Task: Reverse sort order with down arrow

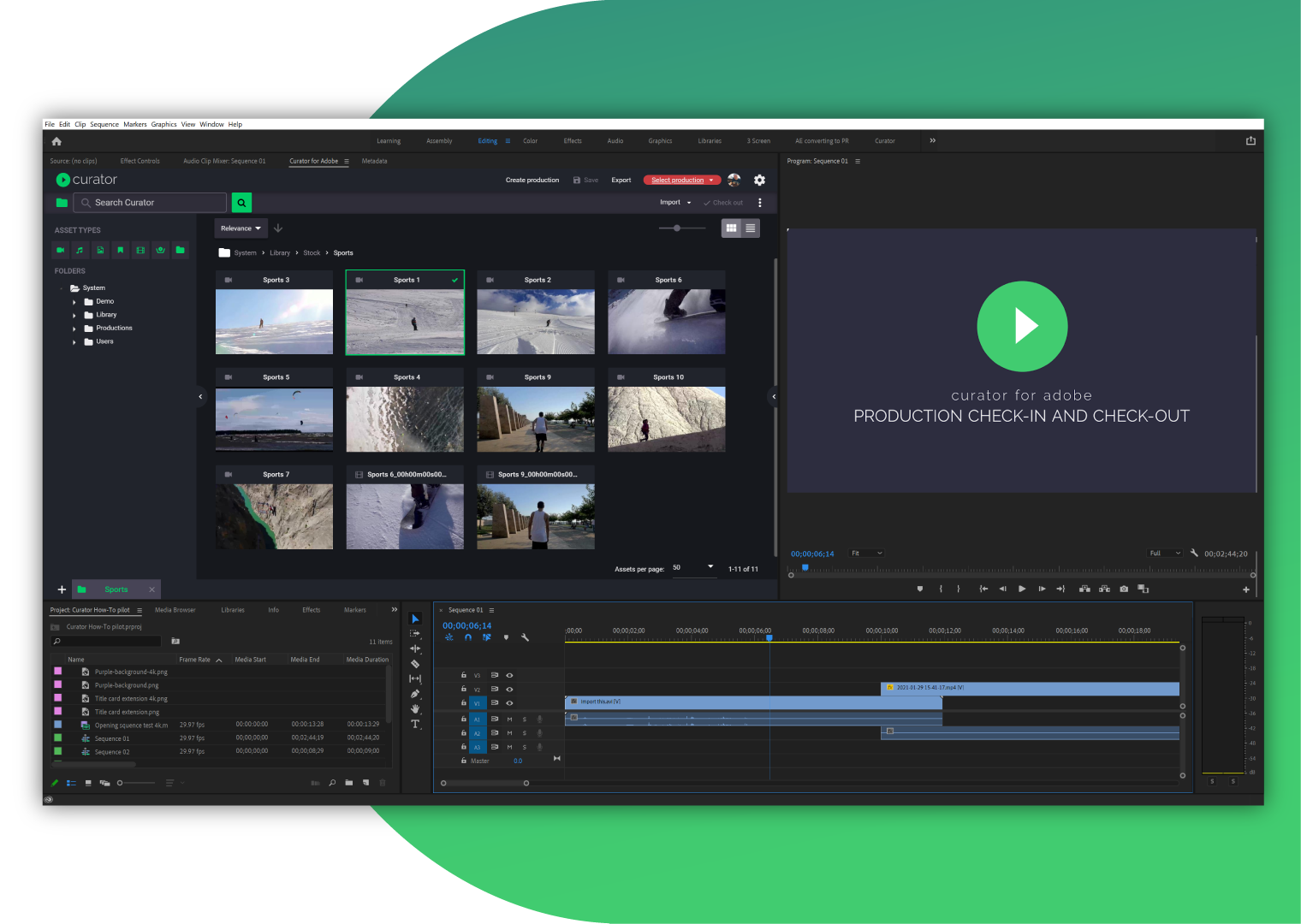Action: point(278,228)
